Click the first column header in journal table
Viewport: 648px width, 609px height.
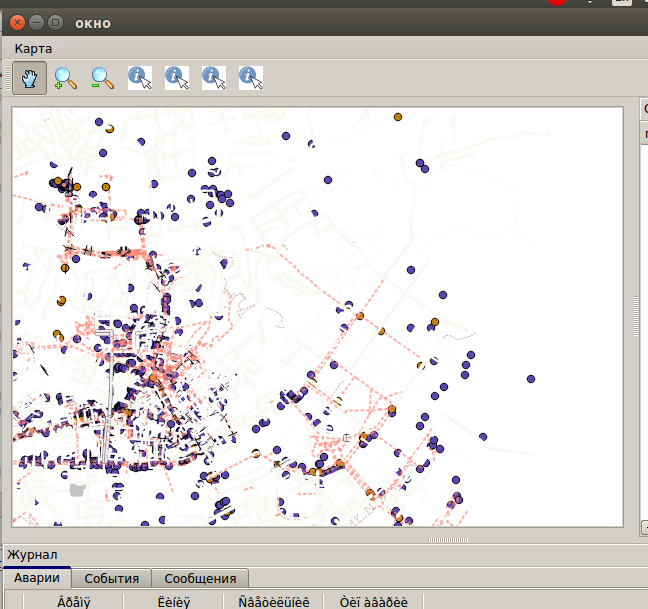point(73,601)
